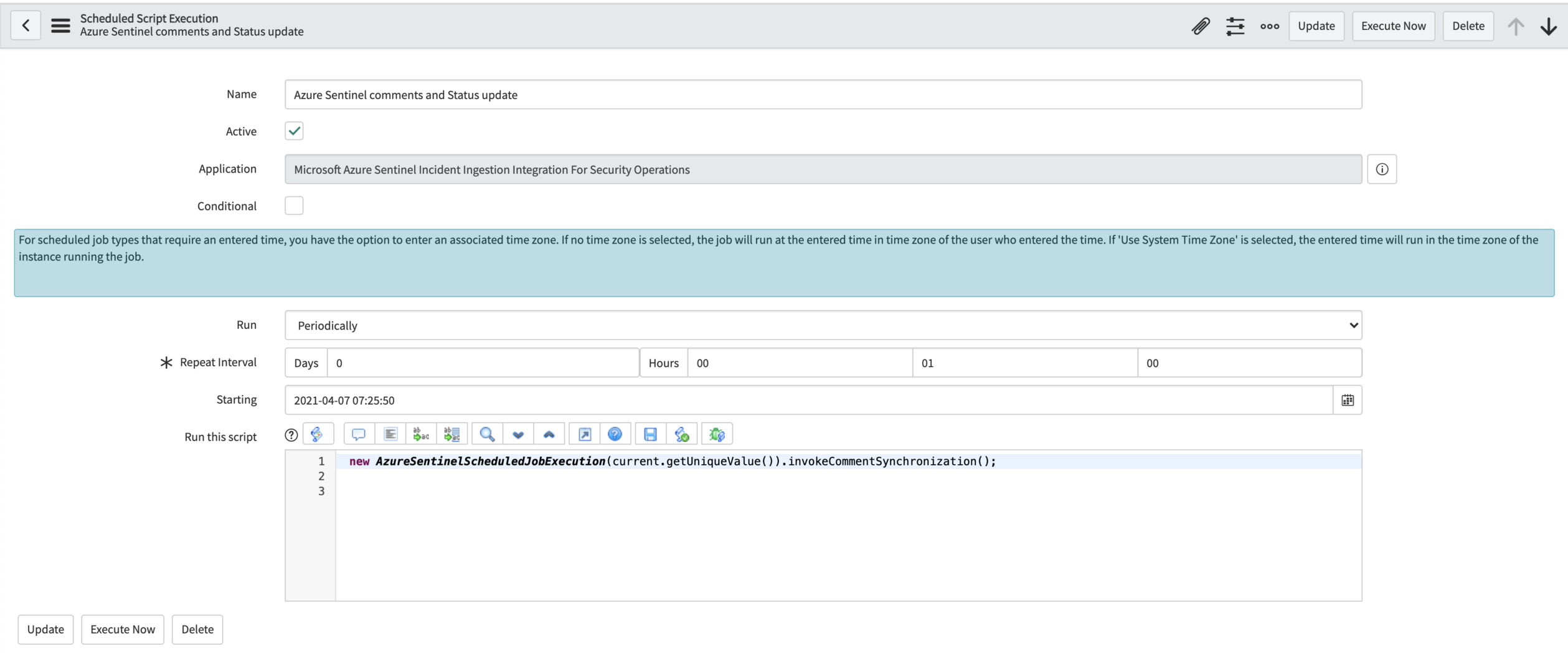Click the top Execute Now button
Viewport: 1568px width, 653px height.
coord(1393,26)
